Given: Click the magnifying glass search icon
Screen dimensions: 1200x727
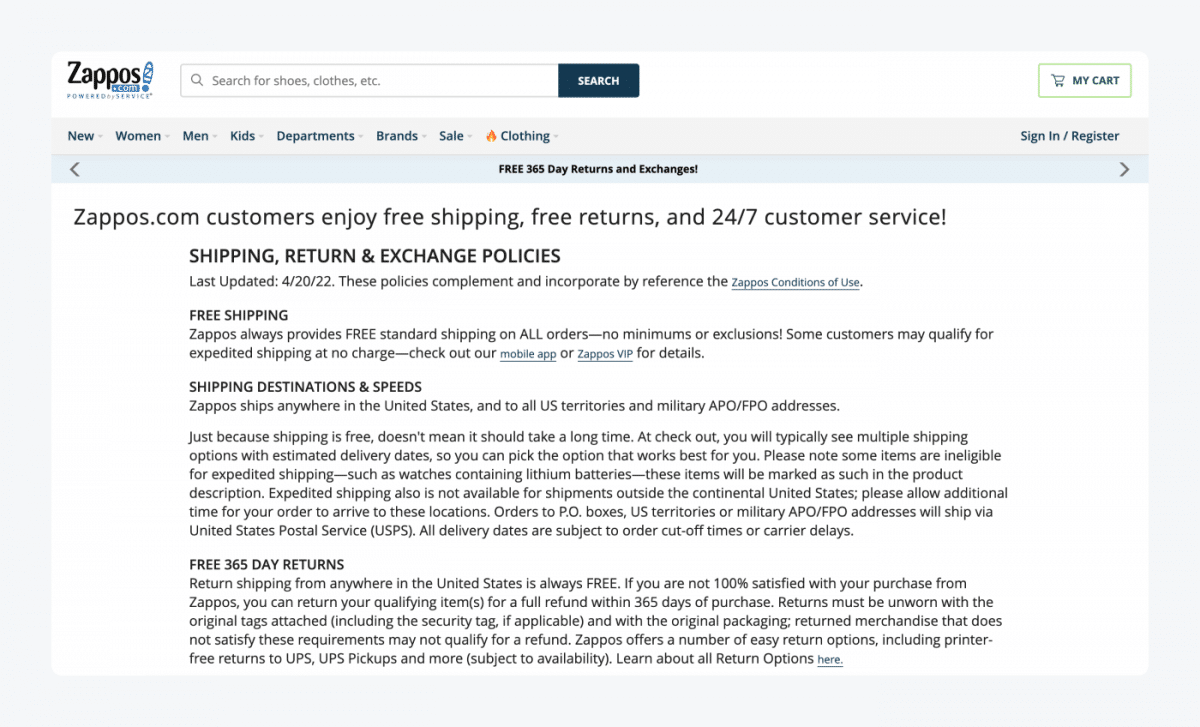Looking at the screenshot, I should [197, 80].
